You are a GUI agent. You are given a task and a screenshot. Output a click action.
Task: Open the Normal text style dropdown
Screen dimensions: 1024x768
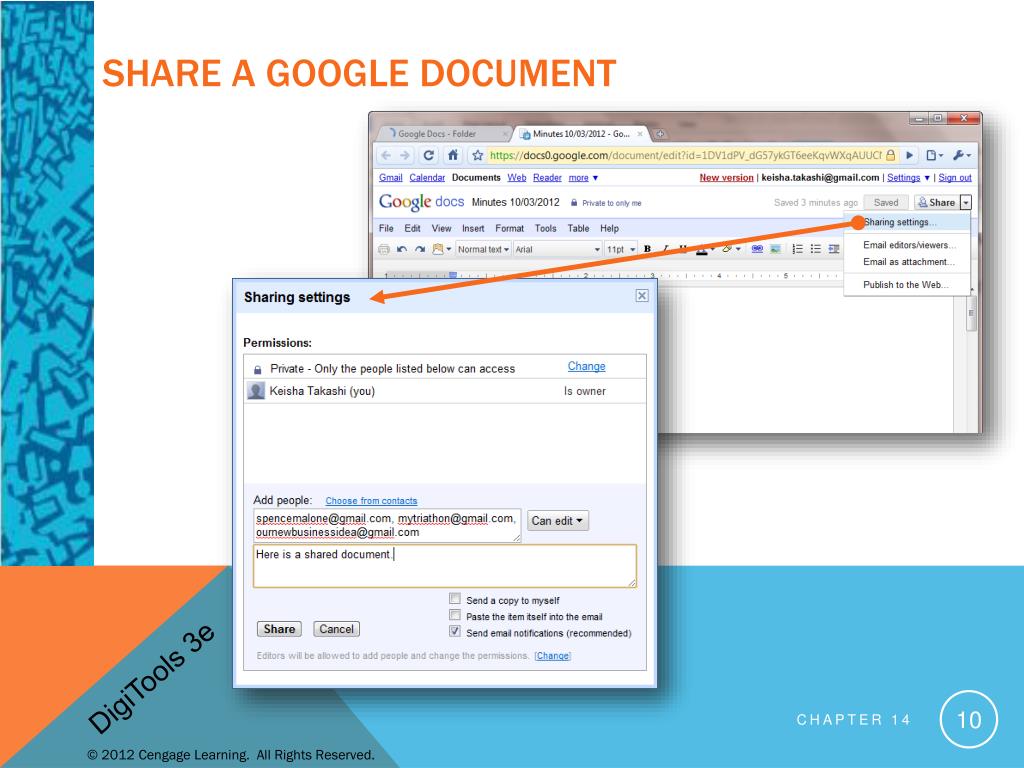[483, 249]
